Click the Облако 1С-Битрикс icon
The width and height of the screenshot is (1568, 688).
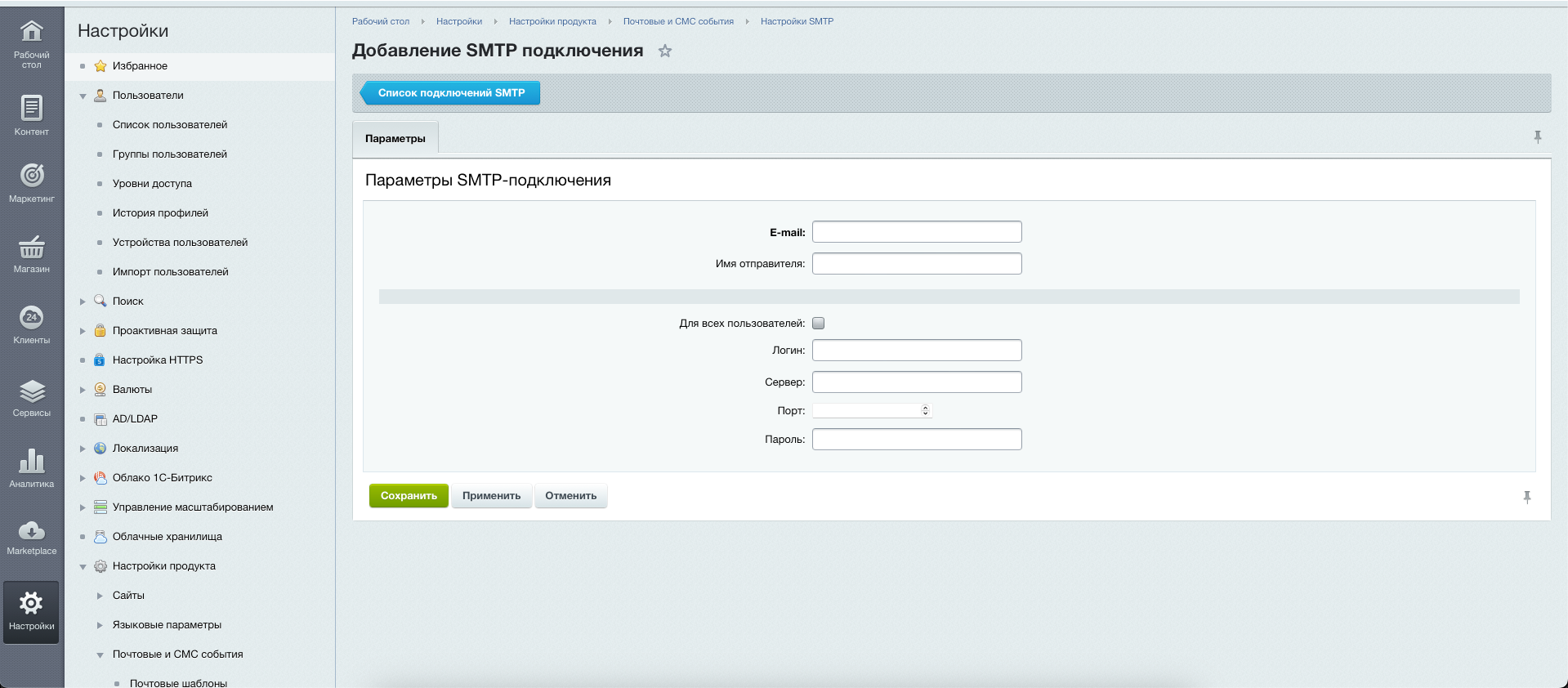click(x=101, y=478)
